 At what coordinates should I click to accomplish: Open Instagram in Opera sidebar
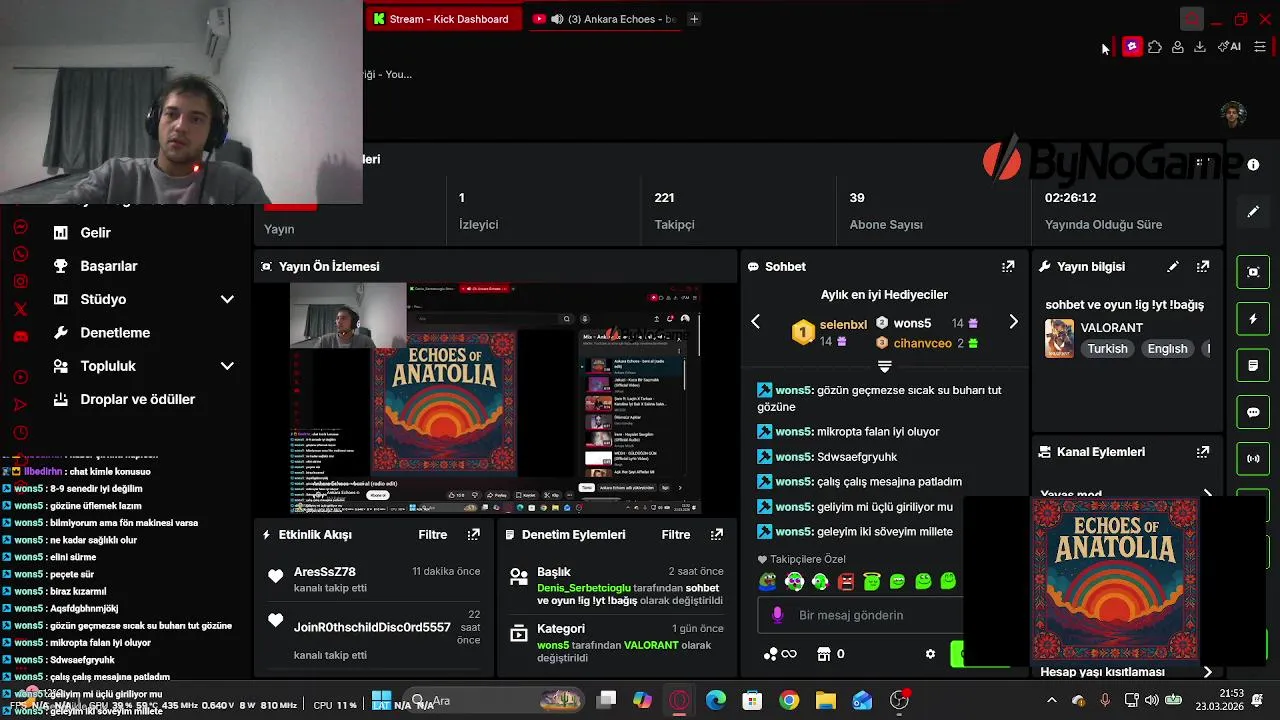[x=20, y=282]
